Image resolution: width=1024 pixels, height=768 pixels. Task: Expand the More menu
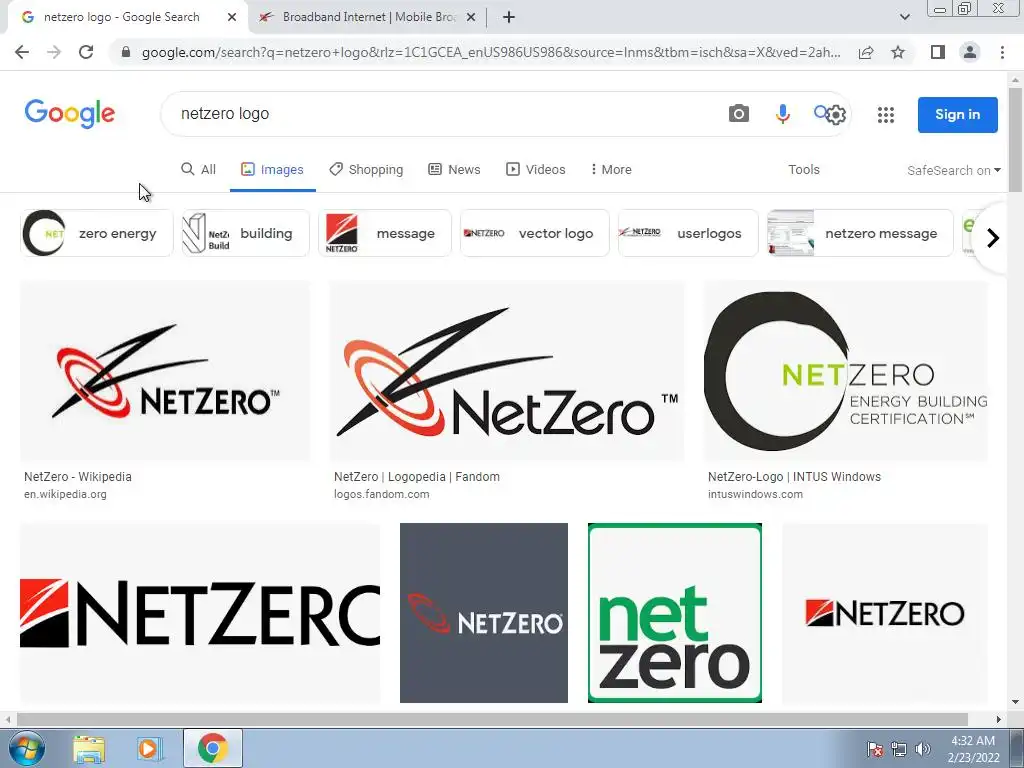click(x=611, y=169)
